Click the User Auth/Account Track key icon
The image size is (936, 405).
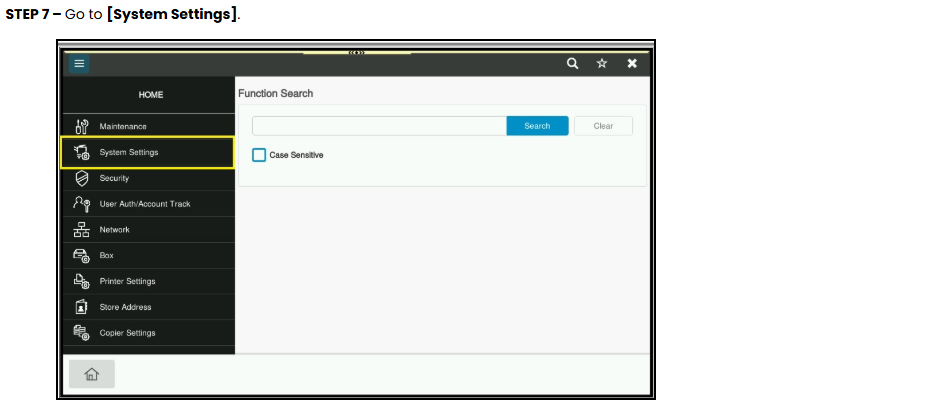81,204
